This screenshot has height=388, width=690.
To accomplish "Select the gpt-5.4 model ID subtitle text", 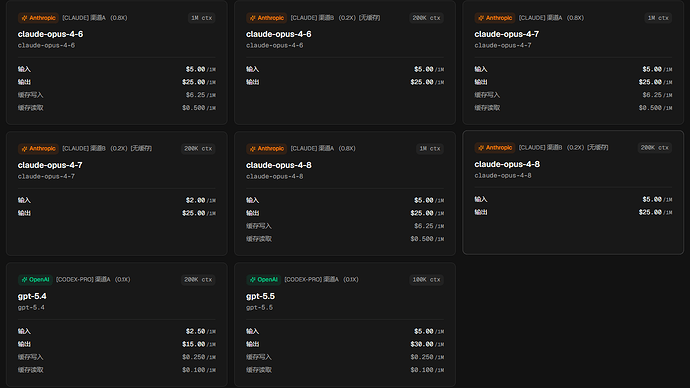I will pyautogui.click(x=31, y=307).
